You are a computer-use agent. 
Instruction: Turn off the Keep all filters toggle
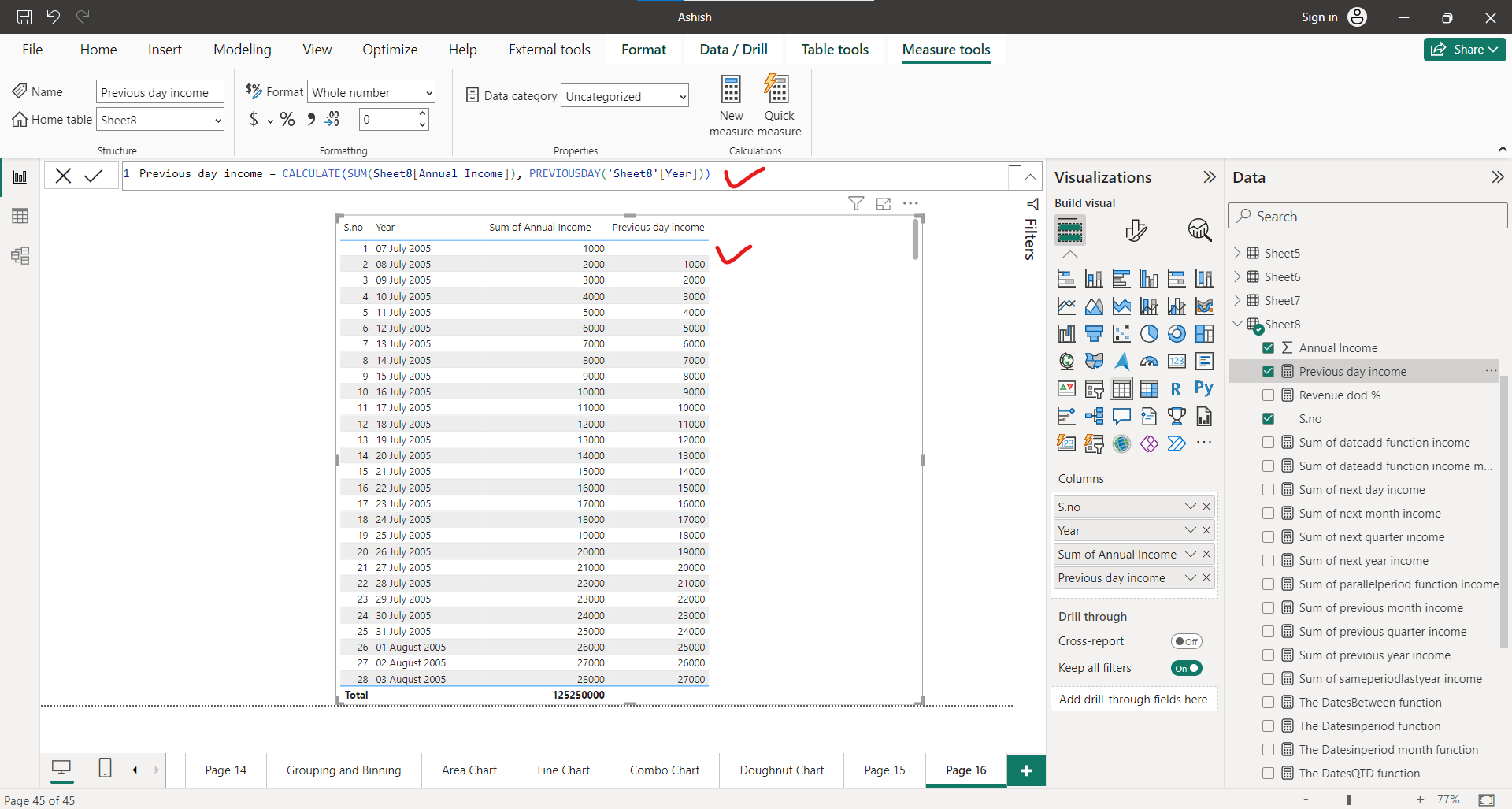click(1187, 667)
